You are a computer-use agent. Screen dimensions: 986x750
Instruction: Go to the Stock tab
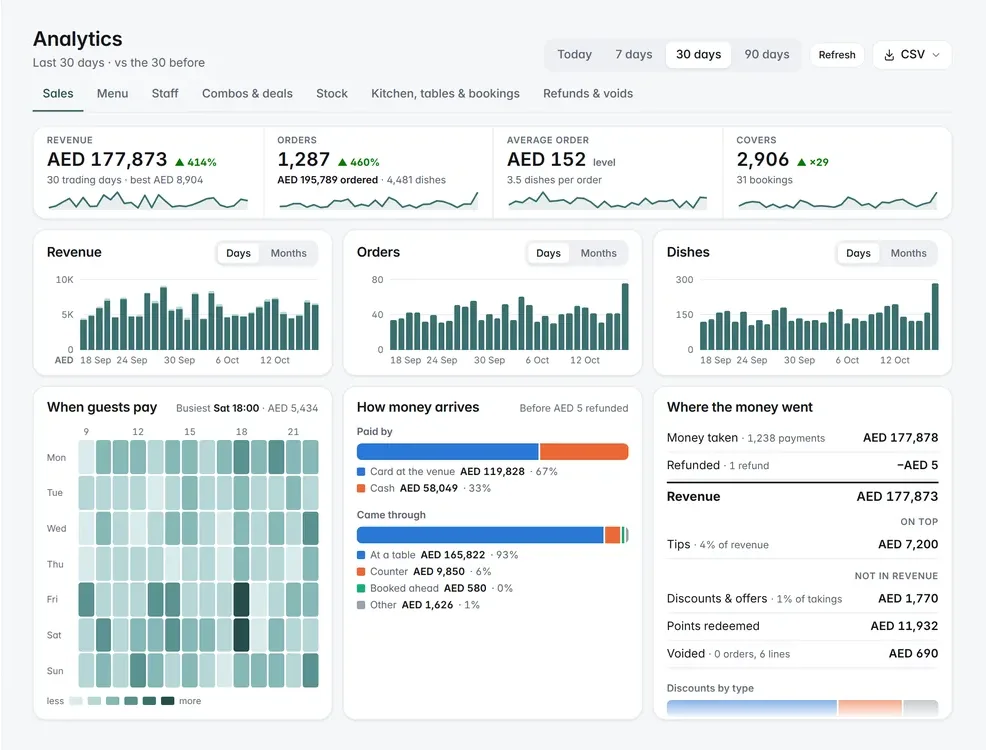[x=331, y=94]
